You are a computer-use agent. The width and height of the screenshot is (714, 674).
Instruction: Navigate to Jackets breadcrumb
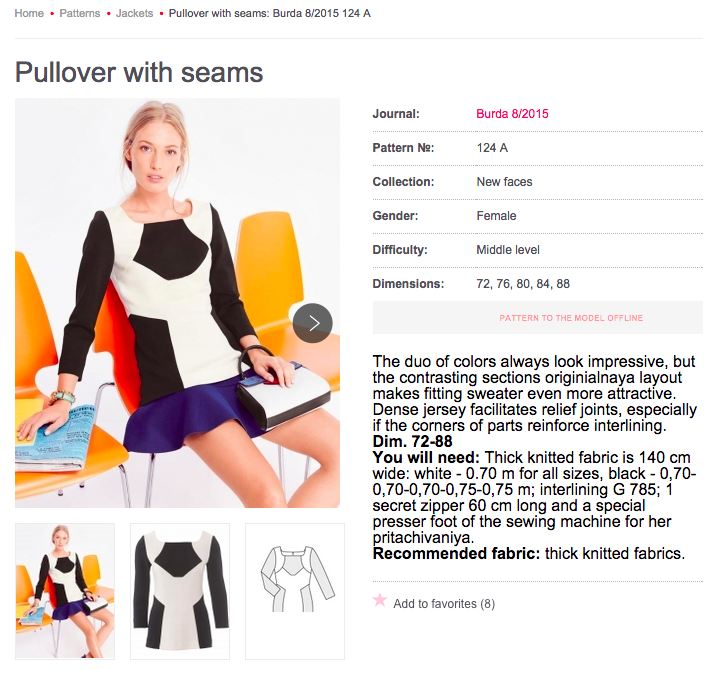pyautogui.click(x=134, y=13)
